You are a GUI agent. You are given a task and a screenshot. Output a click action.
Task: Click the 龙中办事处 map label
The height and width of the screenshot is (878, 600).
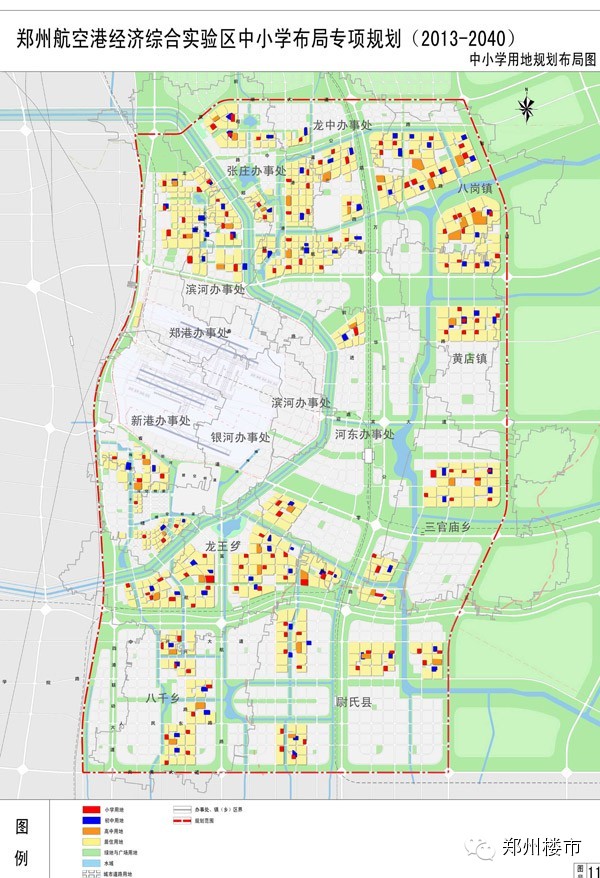coord(341,125)
